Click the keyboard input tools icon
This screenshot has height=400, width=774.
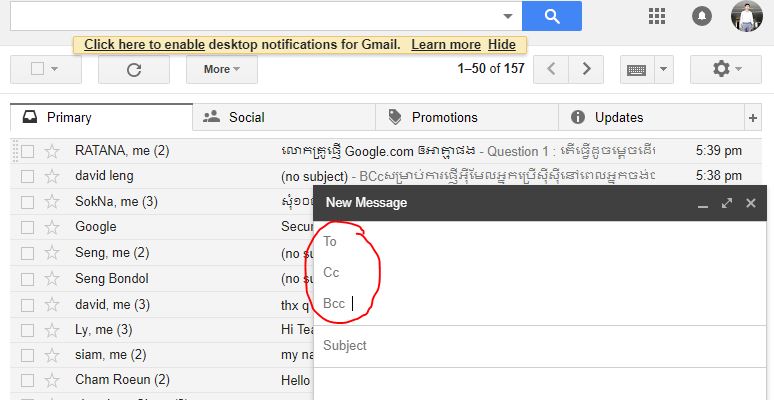[637, 69]
